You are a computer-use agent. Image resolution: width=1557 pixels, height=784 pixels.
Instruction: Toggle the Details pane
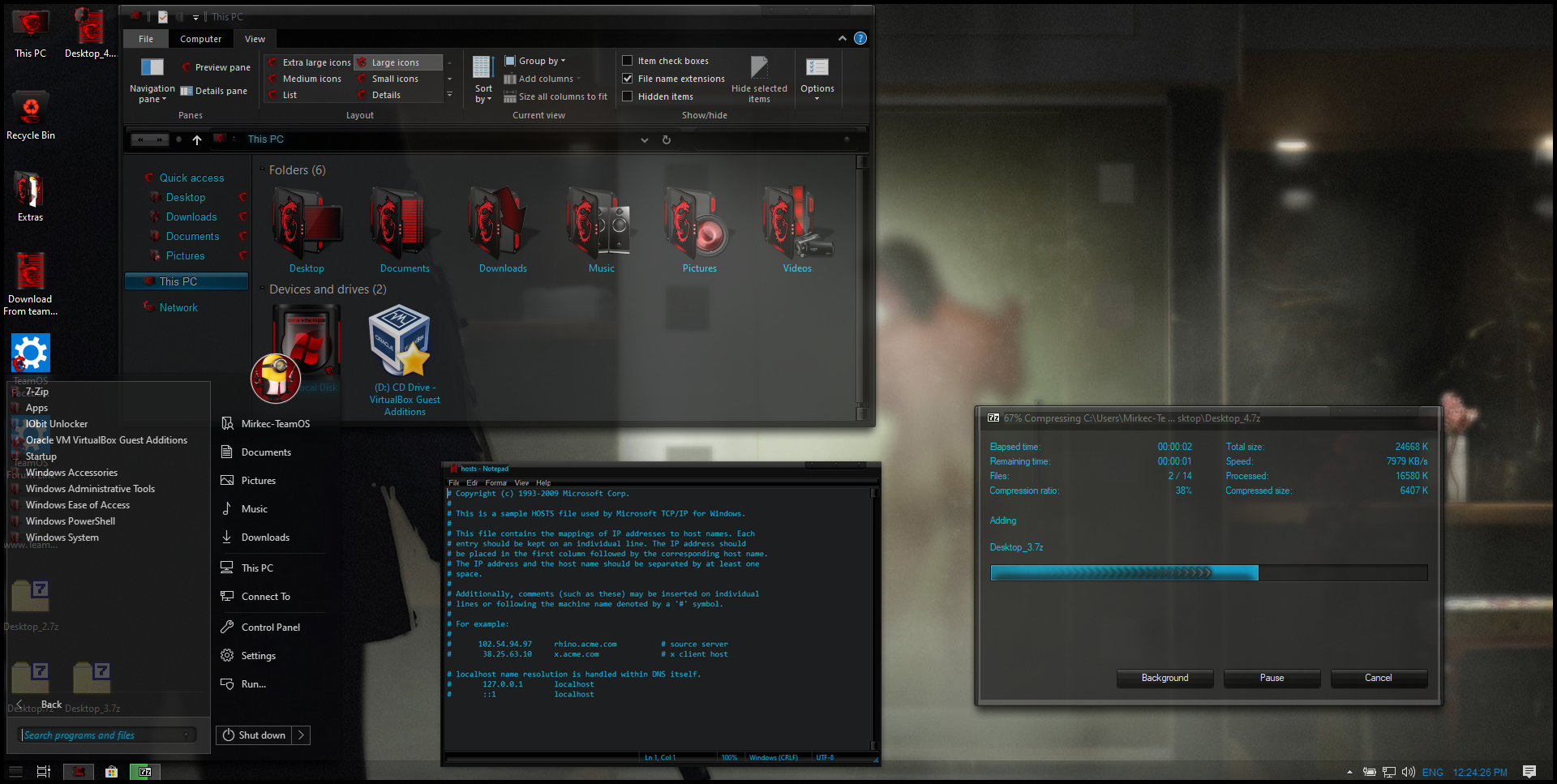(214, 91)
